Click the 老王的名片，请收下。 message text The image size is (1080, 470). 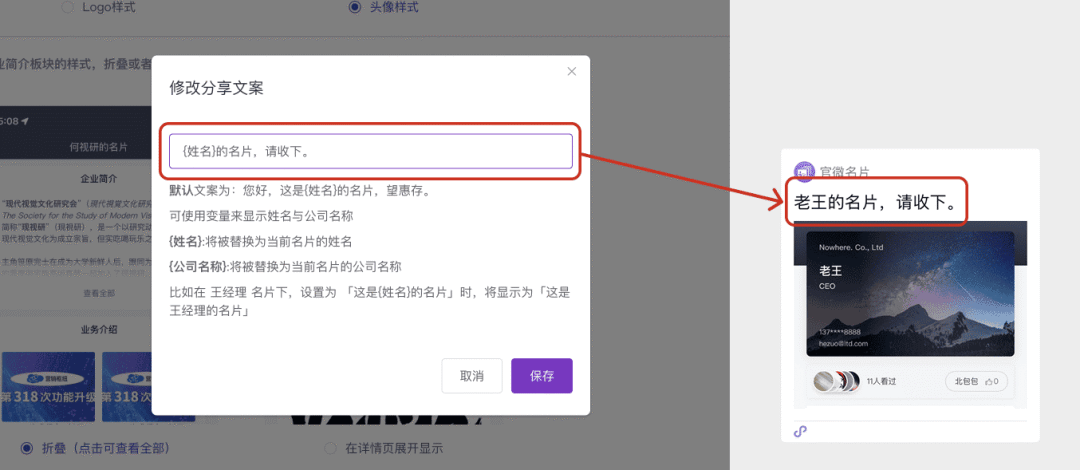(x=877, y=202)
